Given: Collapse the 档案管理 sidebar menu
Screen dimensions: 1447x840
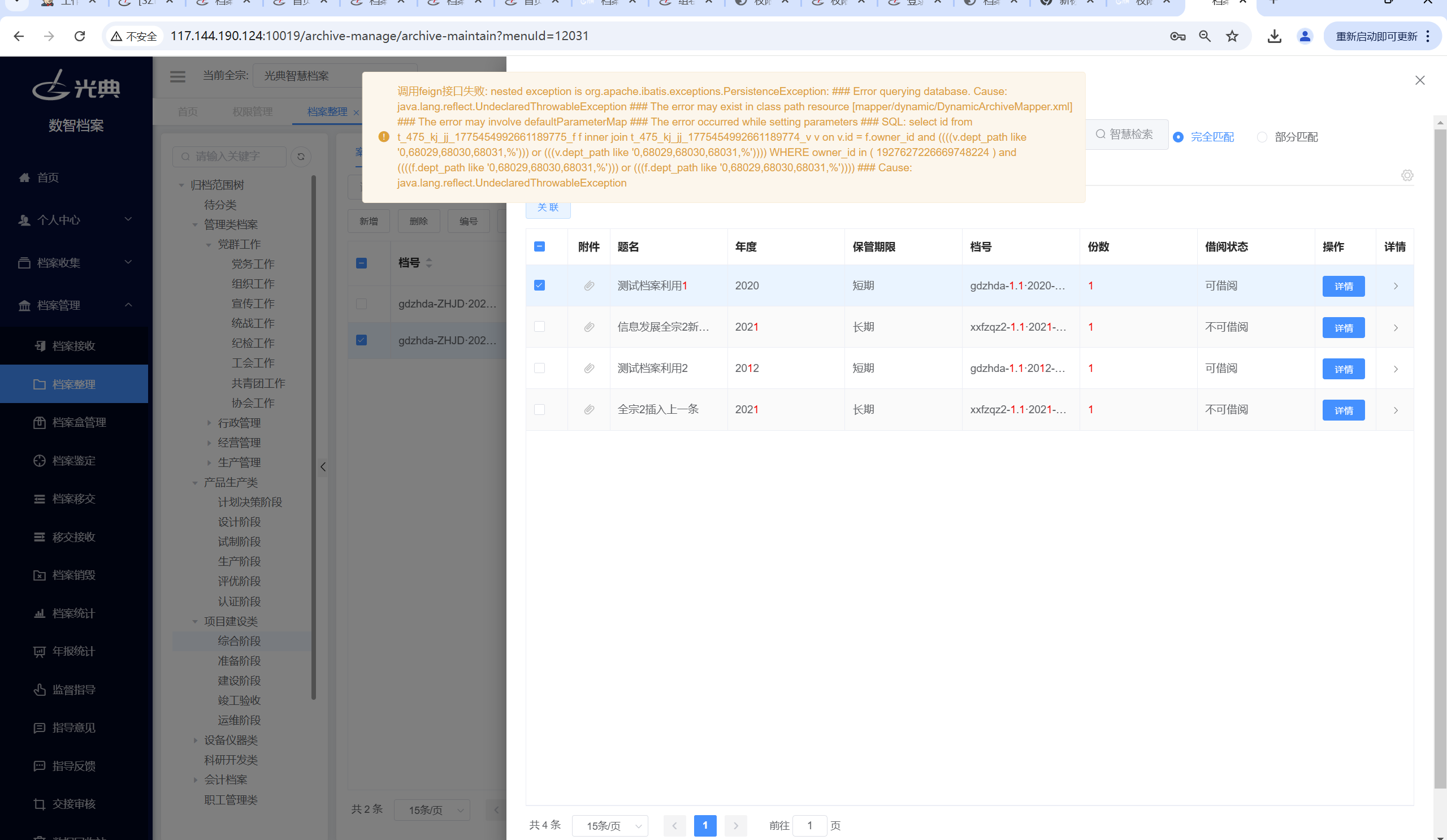Looking at the screenshot, I should 75,305.
